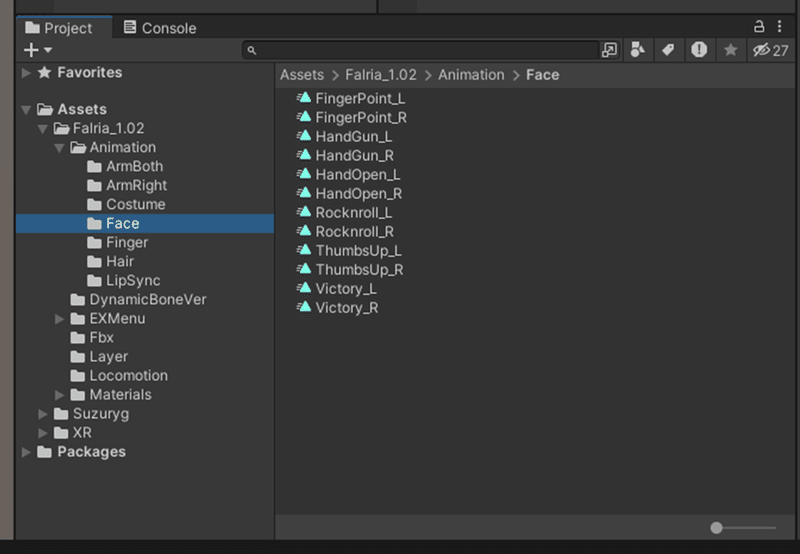Open the plus Create dropdown

37,50
